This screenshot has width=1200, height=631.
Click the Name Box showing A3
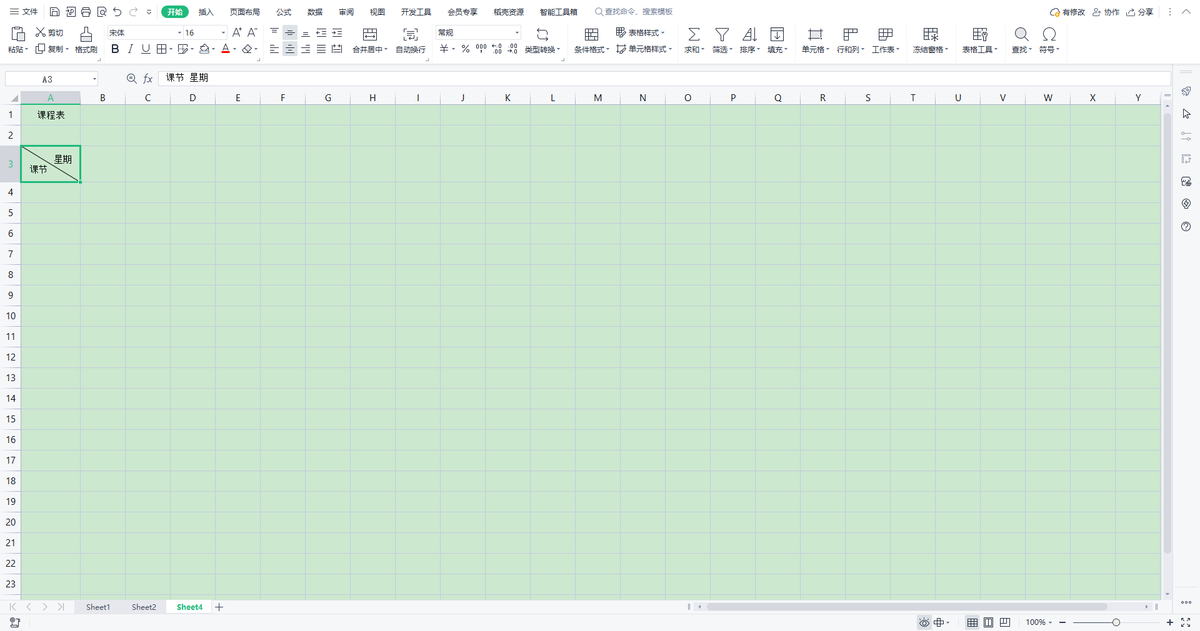click(48, 78)
